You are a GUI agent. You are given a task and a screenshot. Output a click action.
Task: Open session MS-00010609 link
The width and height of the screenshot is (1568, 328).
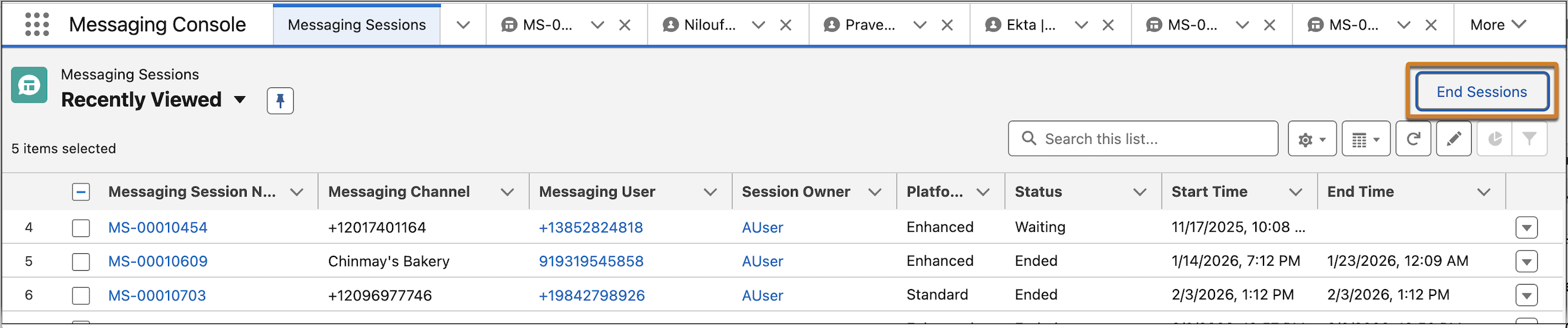pos(158,261)
